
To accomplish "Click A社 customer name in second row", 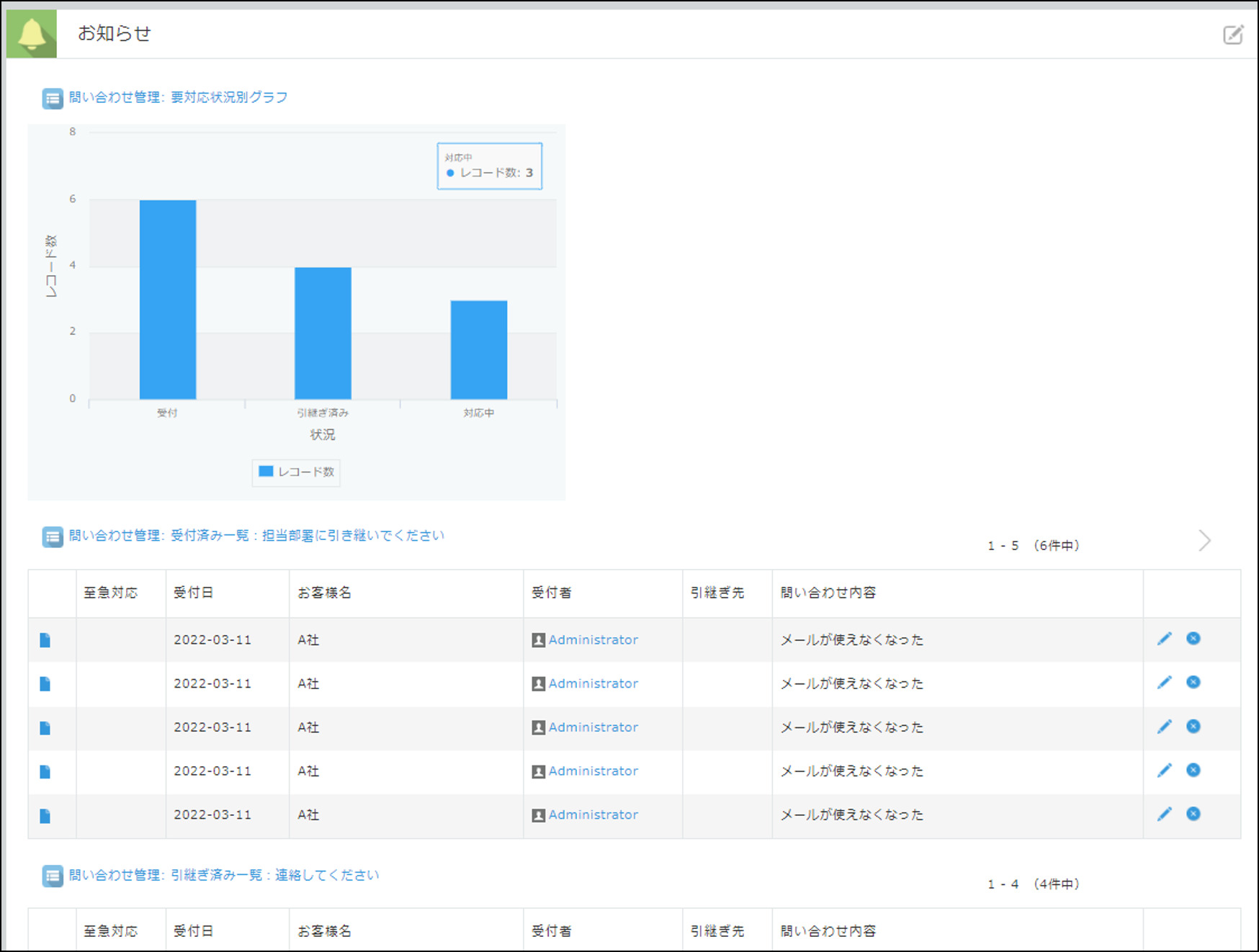I will pos(308,684).
